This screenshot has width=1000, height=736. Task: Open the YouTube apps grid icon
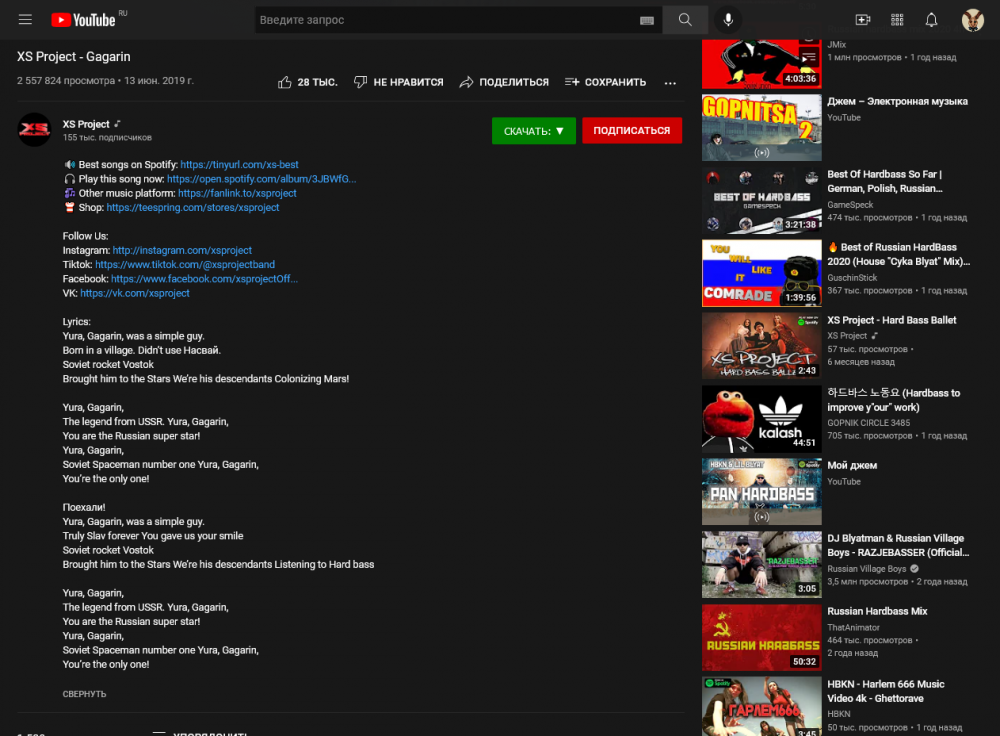point(897,19)
